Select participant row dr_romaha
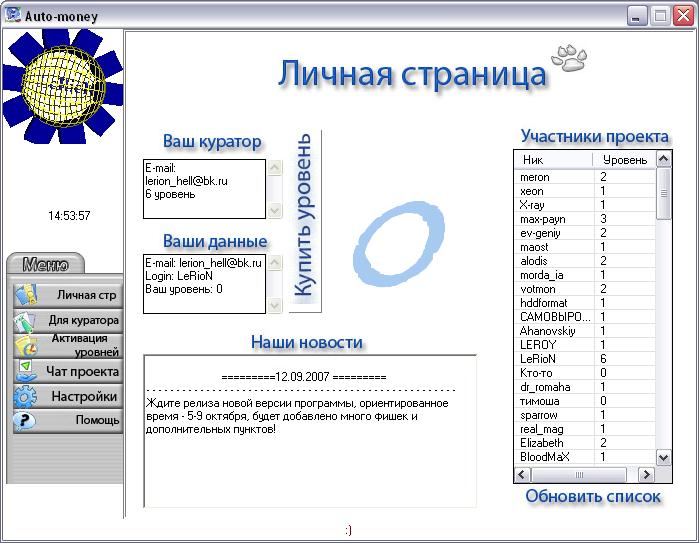 pyautogui.click(x=585, y=387)
